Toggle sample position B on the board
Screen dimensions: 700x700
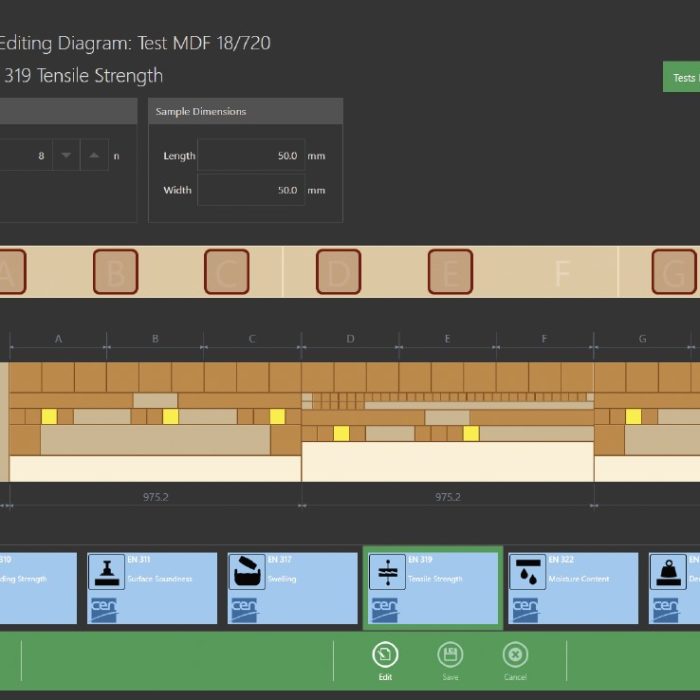coord(115,272)
